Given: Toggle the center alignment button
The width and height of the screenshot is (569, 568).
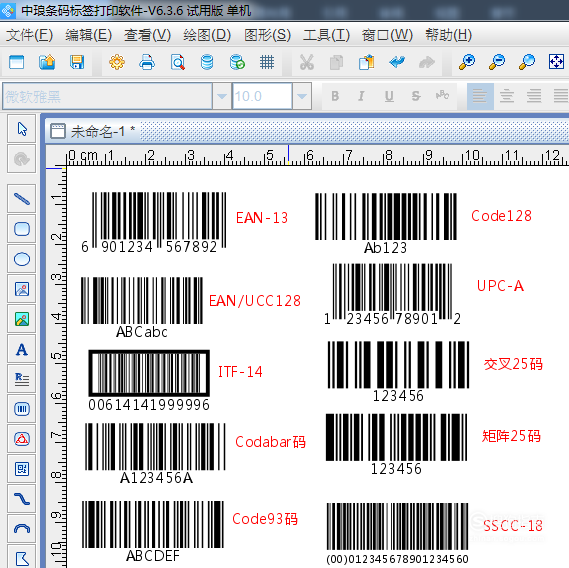Looking at the screenshot, I should point(507,96).
